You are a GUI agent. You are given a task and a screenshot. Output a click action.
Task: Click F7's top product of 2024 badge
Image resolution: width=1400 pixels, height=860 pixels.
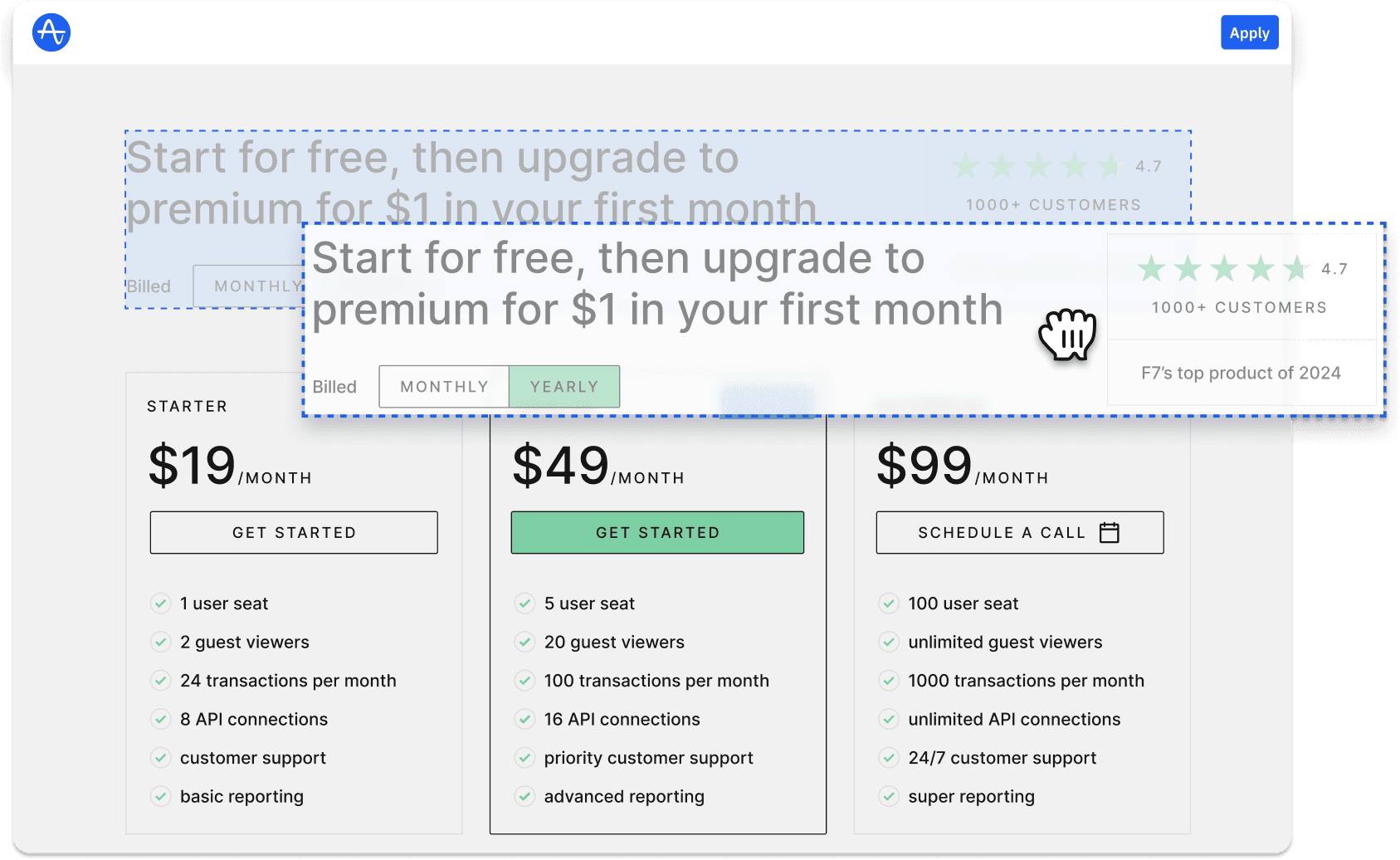click(1241, 374)
